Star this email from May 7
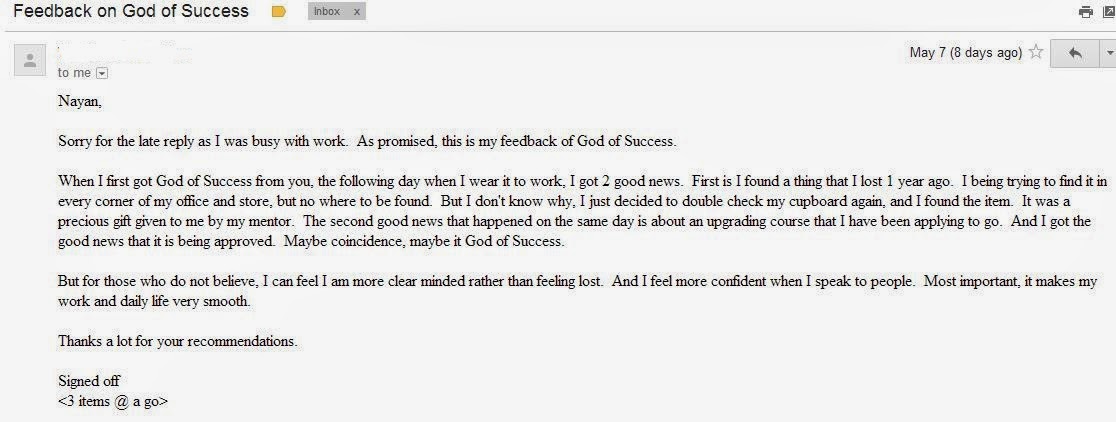Screen dimensions: 1116x422 [x=1036, y=52]
